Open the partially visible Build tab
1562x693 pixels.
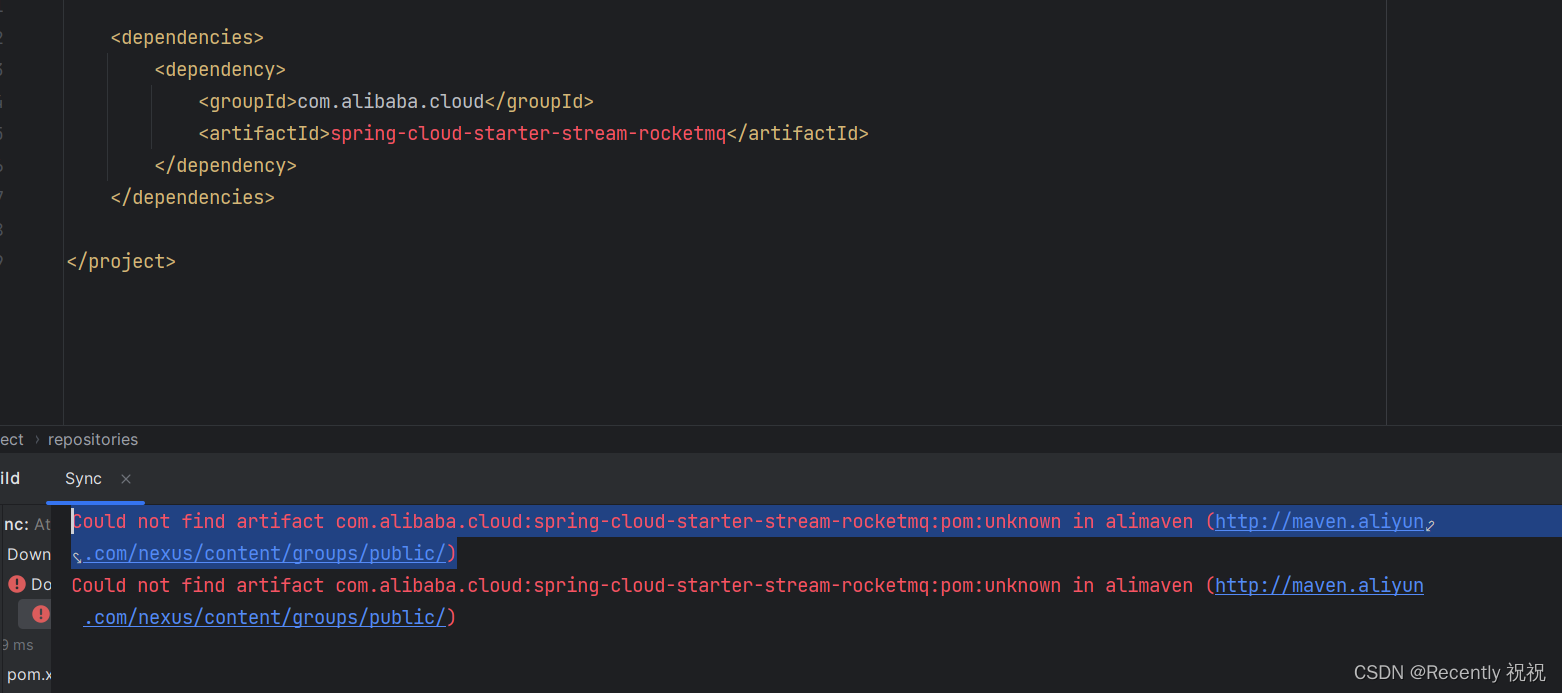click(x=10, y=479)
